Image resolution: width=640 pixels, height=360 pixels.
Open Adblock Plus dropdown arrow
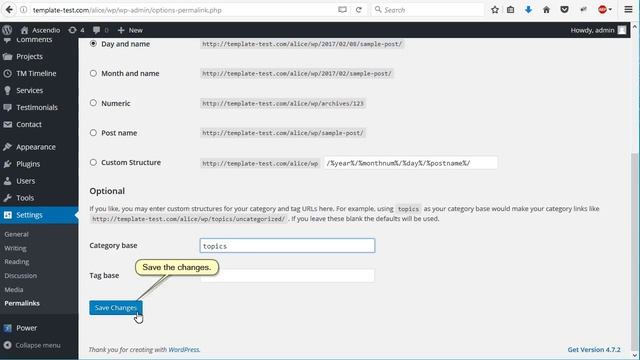tap(610, 10)
